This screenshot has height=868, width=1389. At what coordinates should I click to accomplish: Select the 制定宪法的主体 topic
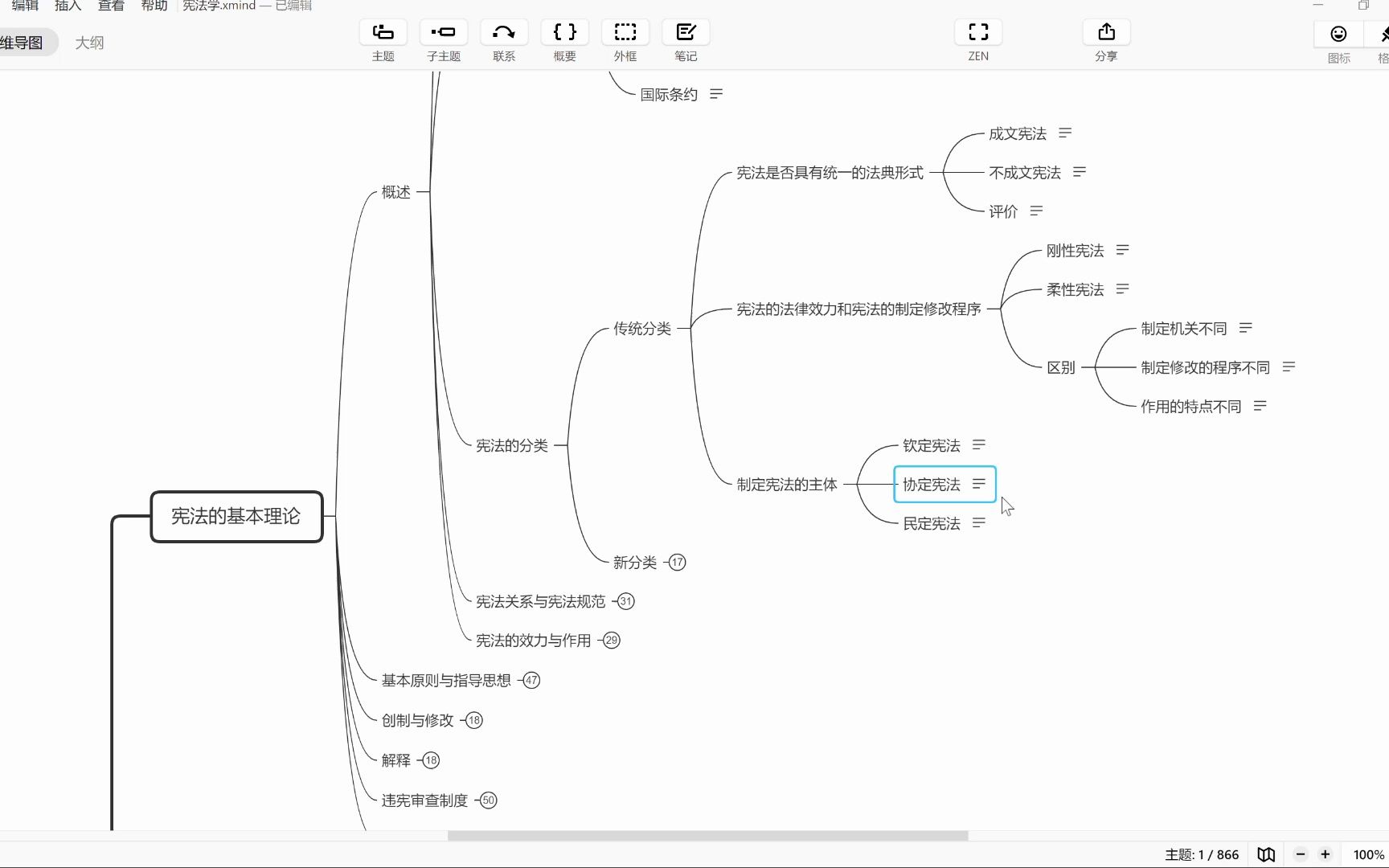pyautogui.click(x=787, y=485)
